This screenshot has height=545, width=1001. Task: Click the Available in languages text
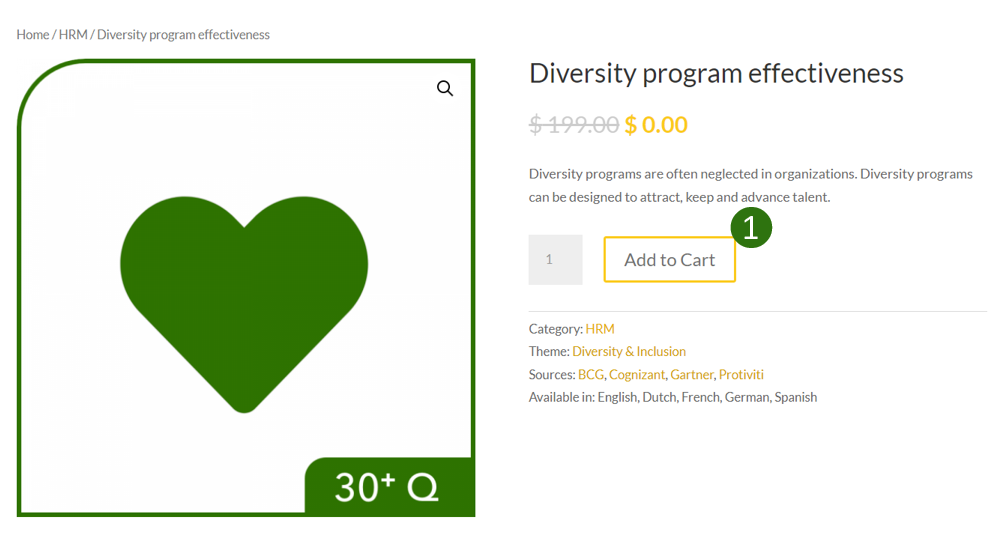coord(673,398)
